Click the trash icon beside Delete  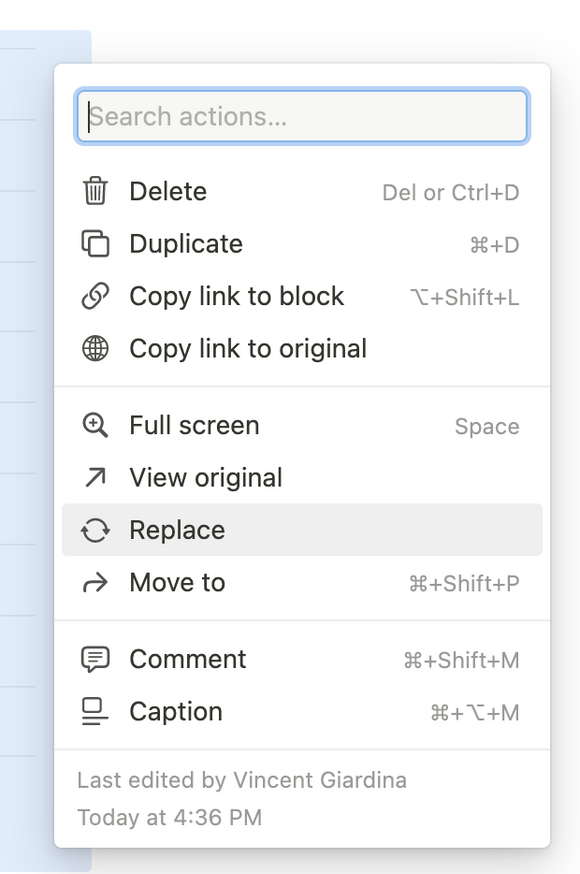coord(95,191)
